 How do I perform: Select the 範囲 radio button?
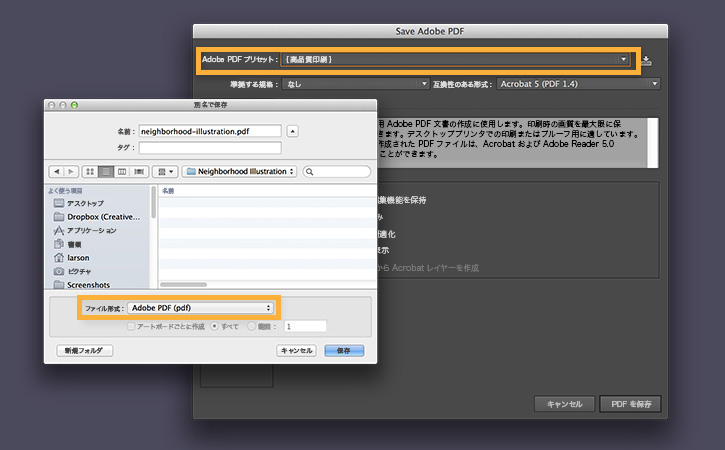pyautogui.click(x=251, y=327)
